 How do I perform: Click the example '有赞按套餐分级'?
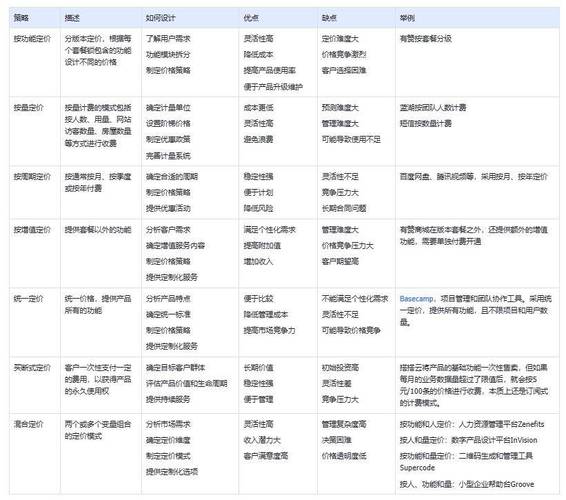tap(426, 39)
